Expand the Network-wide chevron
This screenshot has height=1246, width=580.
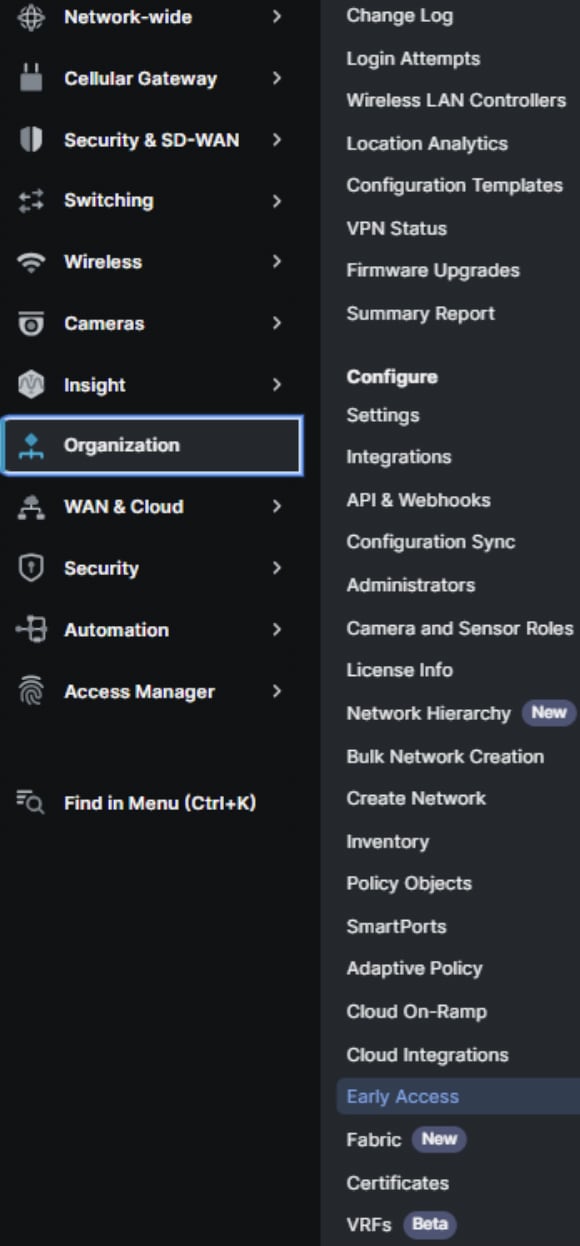pyautogui.click(x=277, y=17)
